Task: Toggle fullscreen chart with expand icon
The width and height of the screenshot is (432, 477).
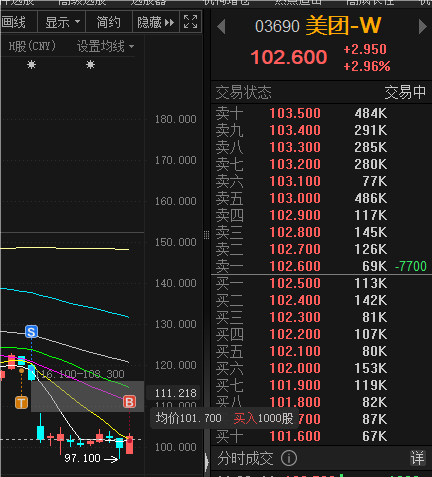Action: click(191, 22)
